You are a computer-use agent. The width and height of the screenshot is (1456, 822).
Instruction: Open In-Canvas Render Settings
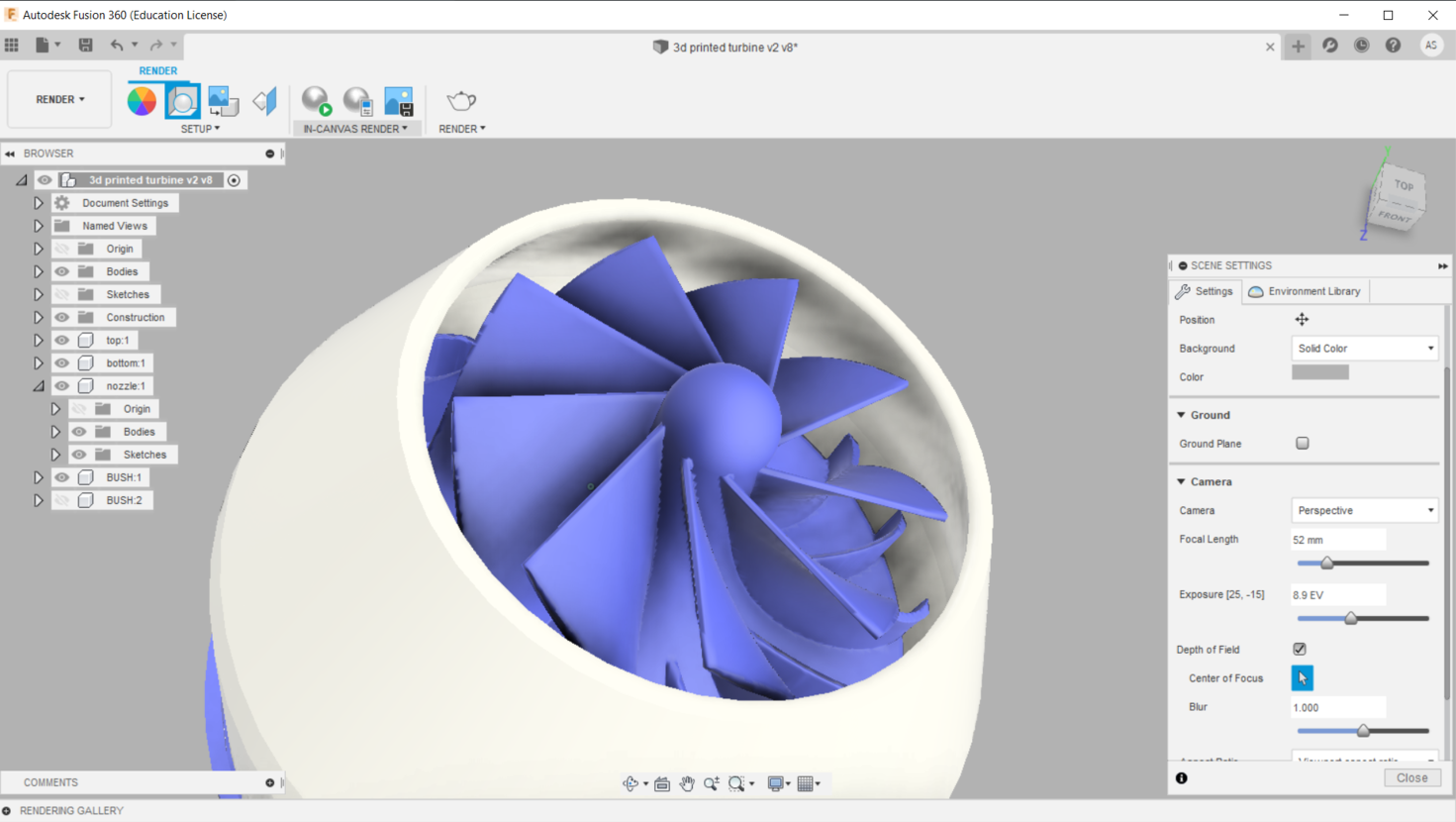click(x=357, y=101)
